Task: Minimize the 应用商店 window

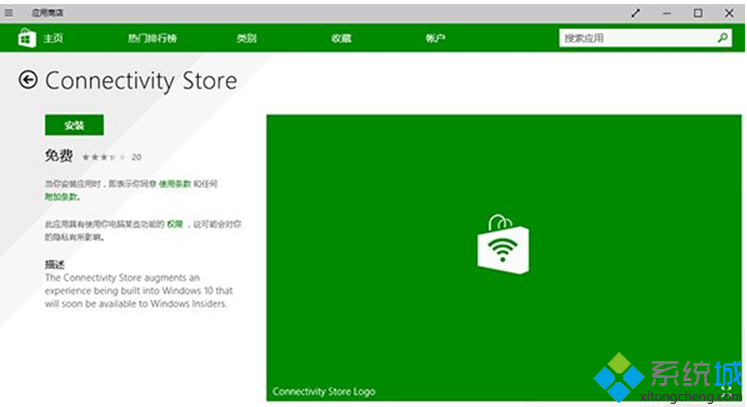Action: click(667, 12)
